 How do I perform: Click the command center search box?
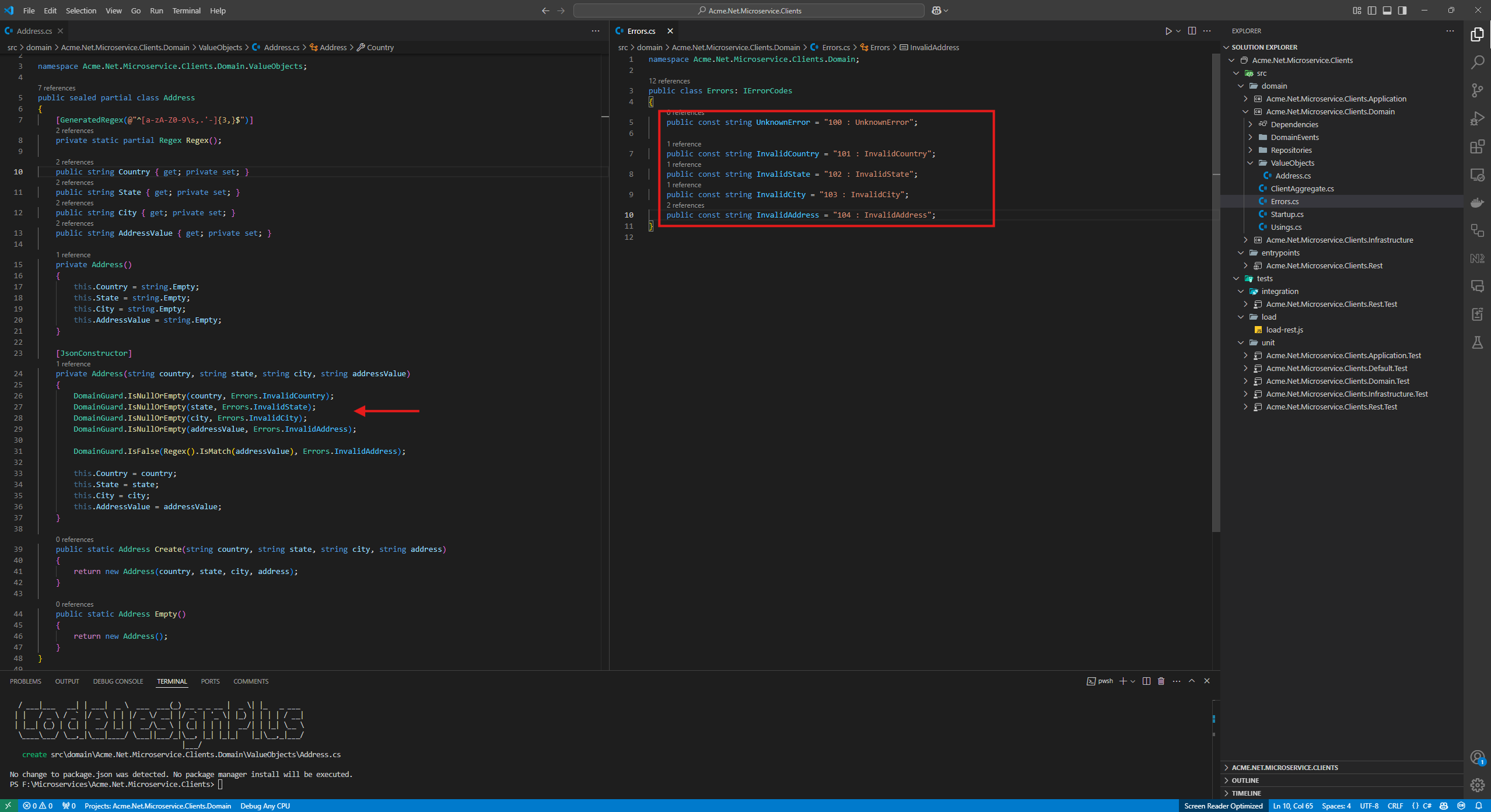[x=749, y=10]
